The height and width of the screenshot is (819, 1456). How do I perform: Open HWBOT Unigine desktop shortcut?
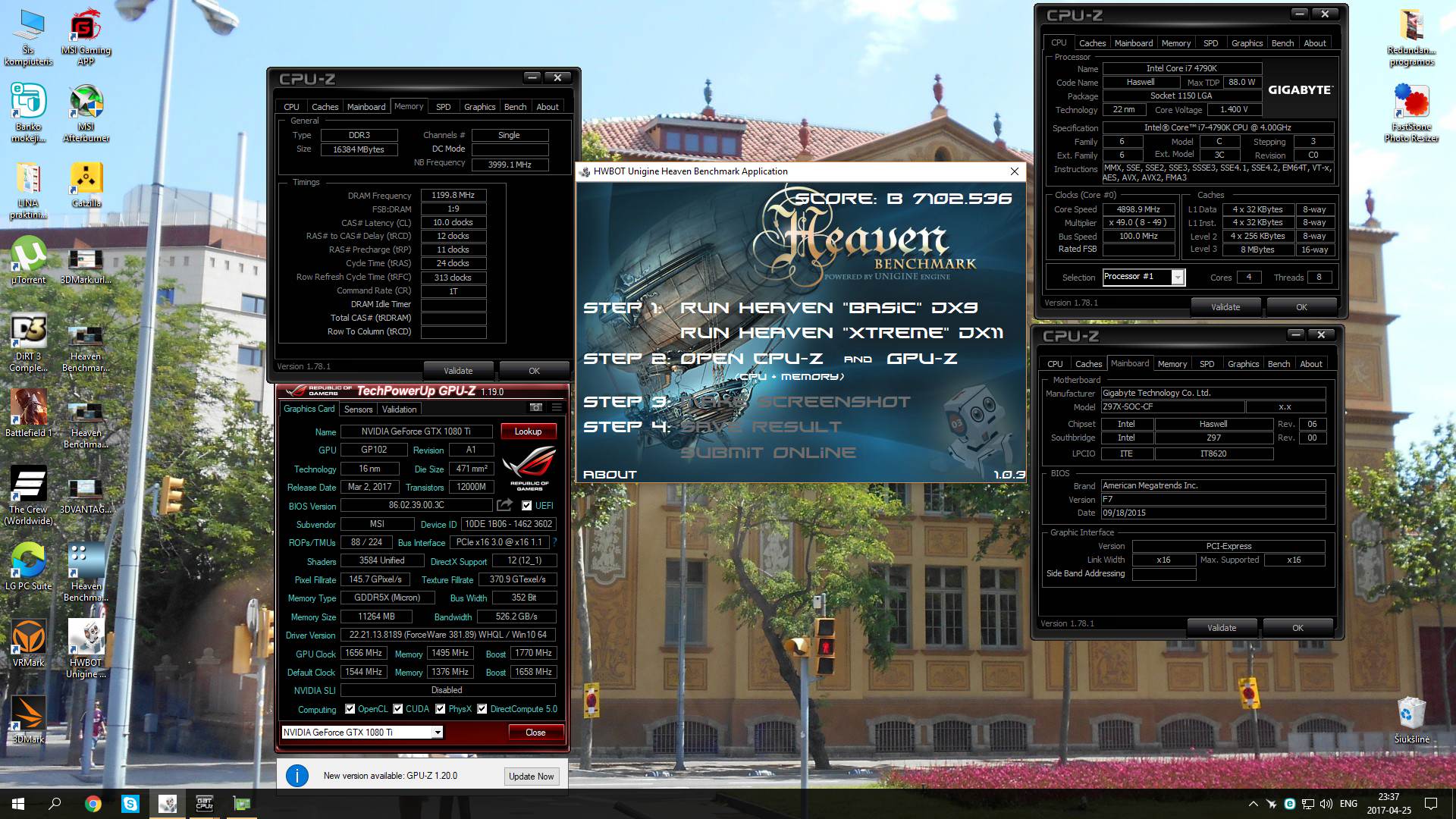(86, 649)
